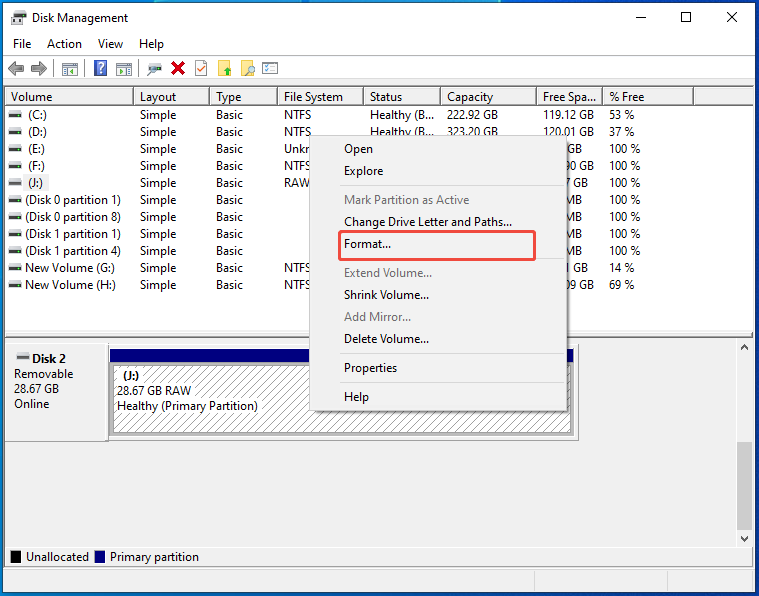The height and width of the screenshot is (596, 759).
Task: Select Shrink Volume... in context menu
Action: 386,295
